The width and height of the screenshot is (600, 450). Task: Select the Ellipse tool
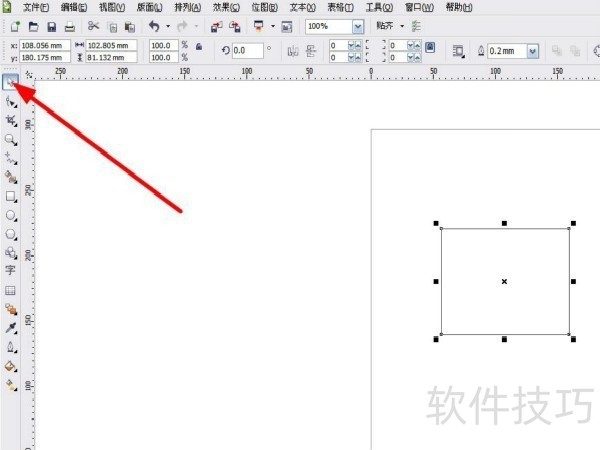click(11, 215)
